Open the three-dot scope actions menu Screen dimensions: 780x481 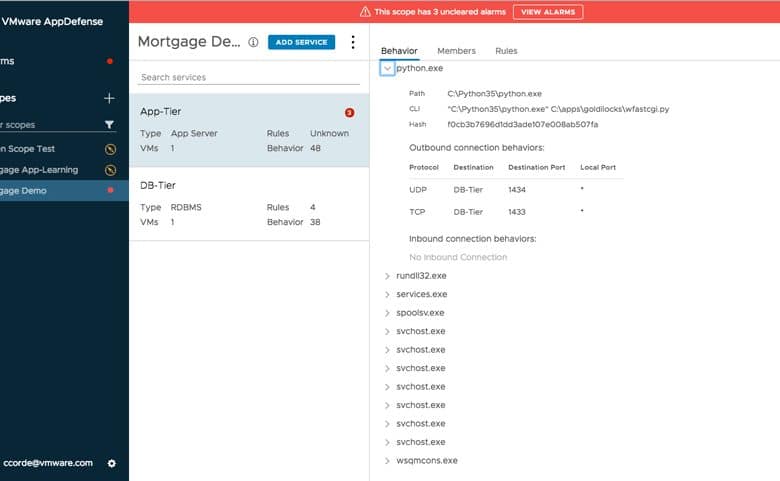click(353, 42)
